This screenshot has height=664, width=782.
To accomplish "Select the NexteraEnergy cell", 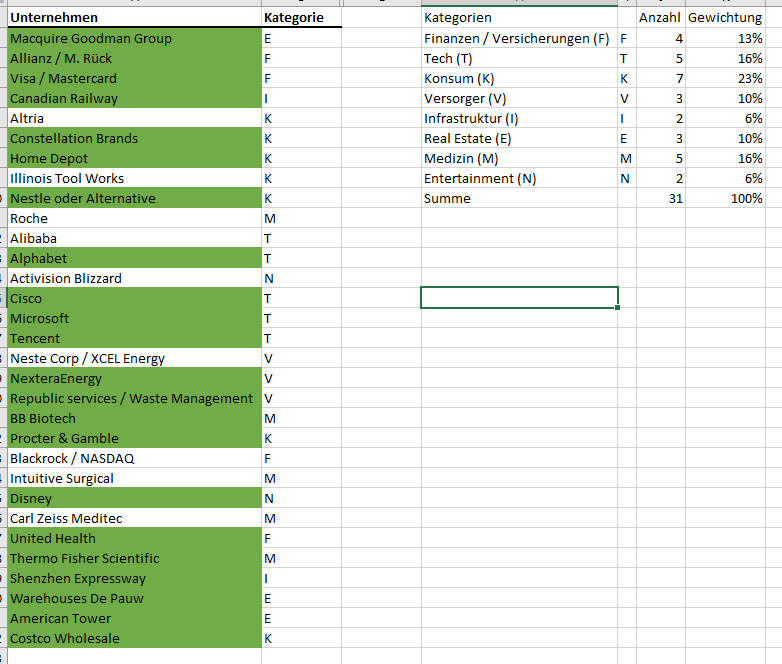I will point(135,378).
